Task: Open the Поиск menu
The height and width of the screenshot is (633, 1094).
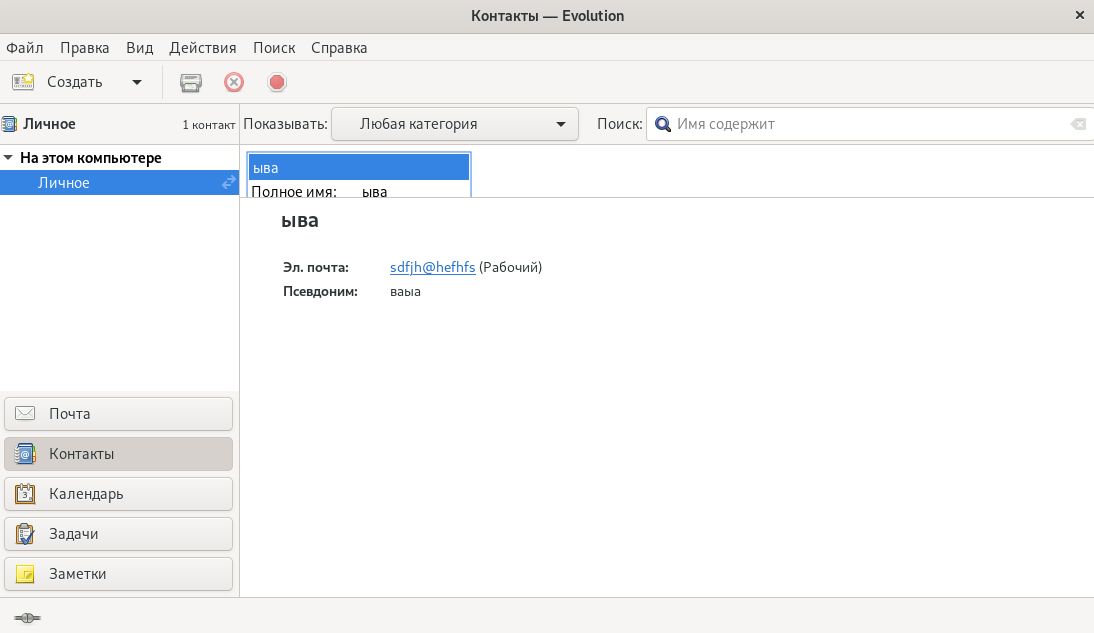Action: 274,47
